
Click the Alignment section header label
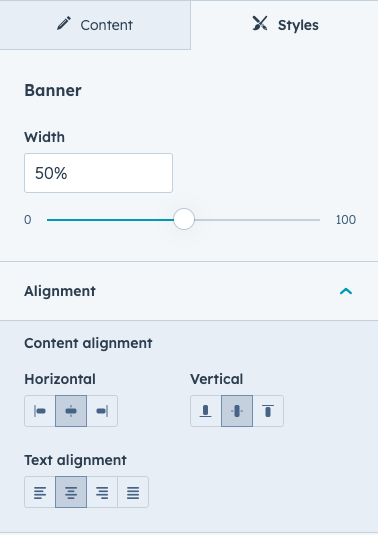click(60, 291)
